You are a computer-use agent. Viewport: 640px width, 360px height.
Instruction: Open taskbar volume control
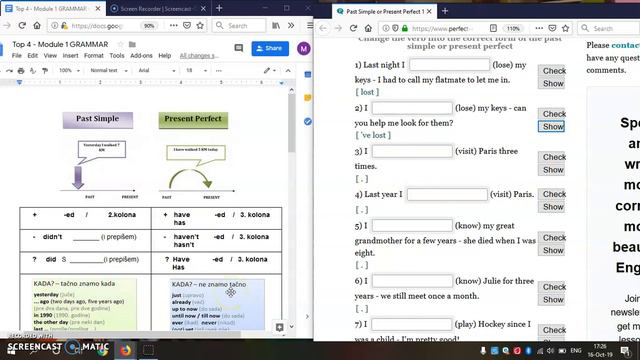[550, 351]
